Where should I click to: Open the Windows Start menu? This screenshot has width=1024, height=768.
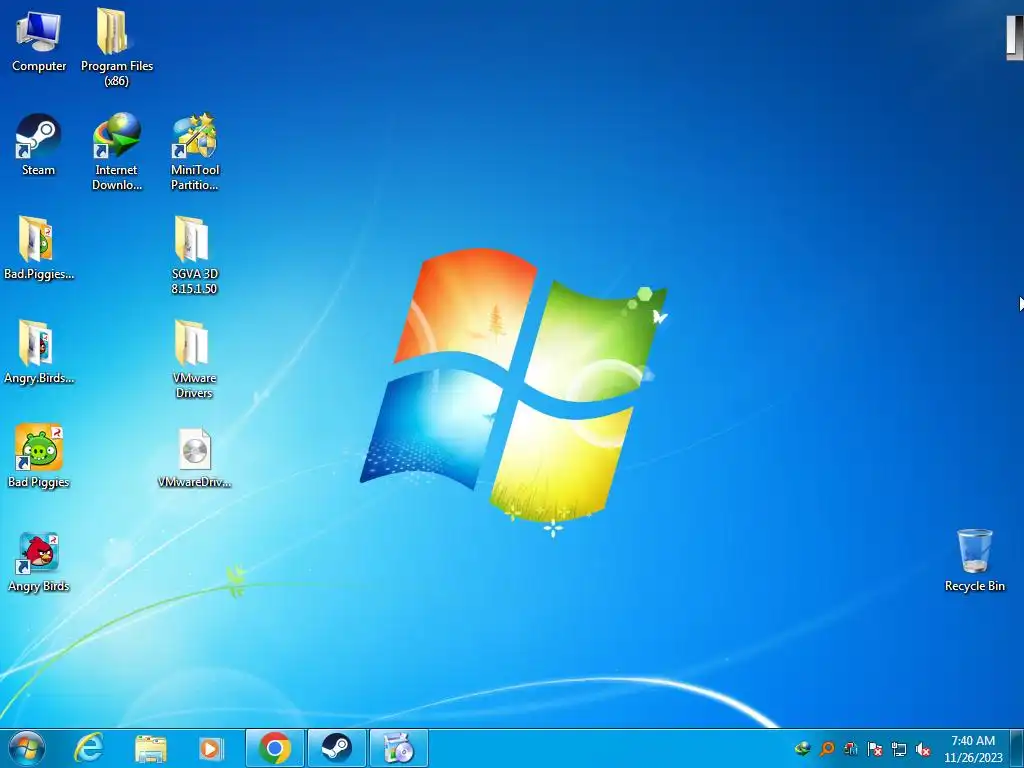(27, 748)
